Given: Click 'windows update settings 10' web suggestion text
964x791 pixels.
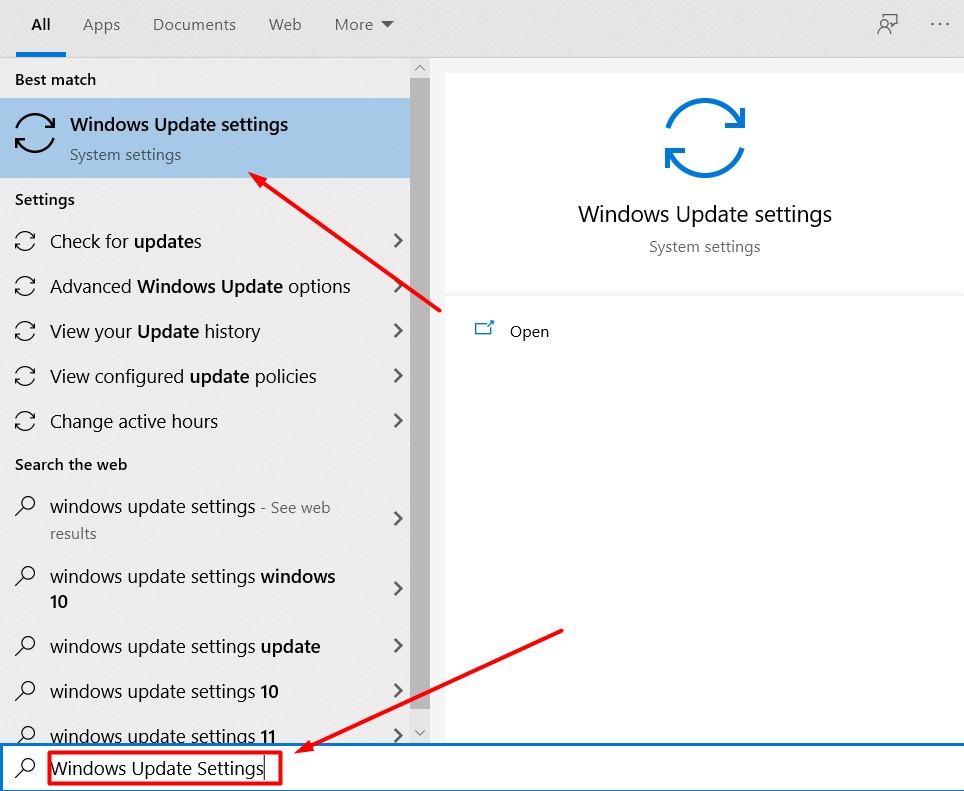Looking at the screenshot, I should pyautogui.click(x=164, y=691).
